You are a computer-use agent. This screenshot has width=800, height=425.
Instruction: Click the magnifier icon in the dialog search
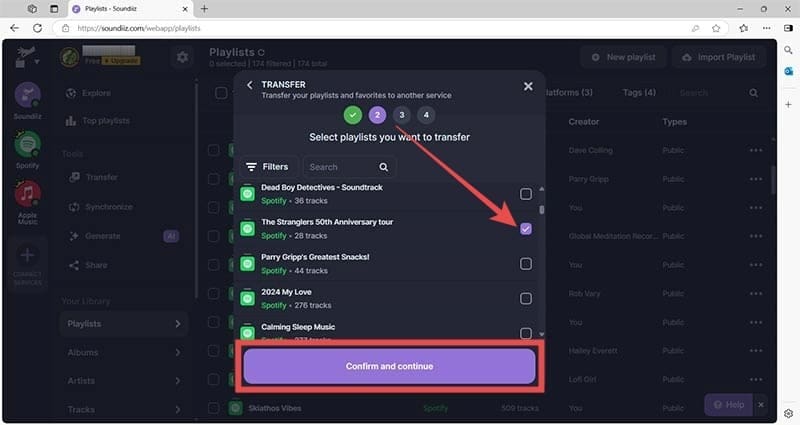(384, 167)
